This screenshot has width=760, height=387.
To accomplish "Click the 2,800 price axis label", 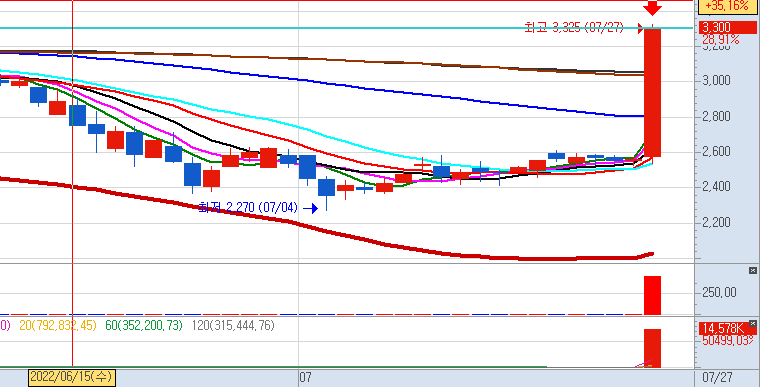I will point(716,116).
